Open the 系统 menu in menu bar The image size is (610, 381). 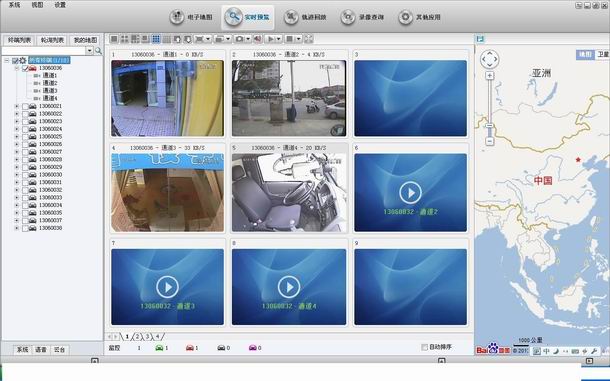click(x=14, y=5)
